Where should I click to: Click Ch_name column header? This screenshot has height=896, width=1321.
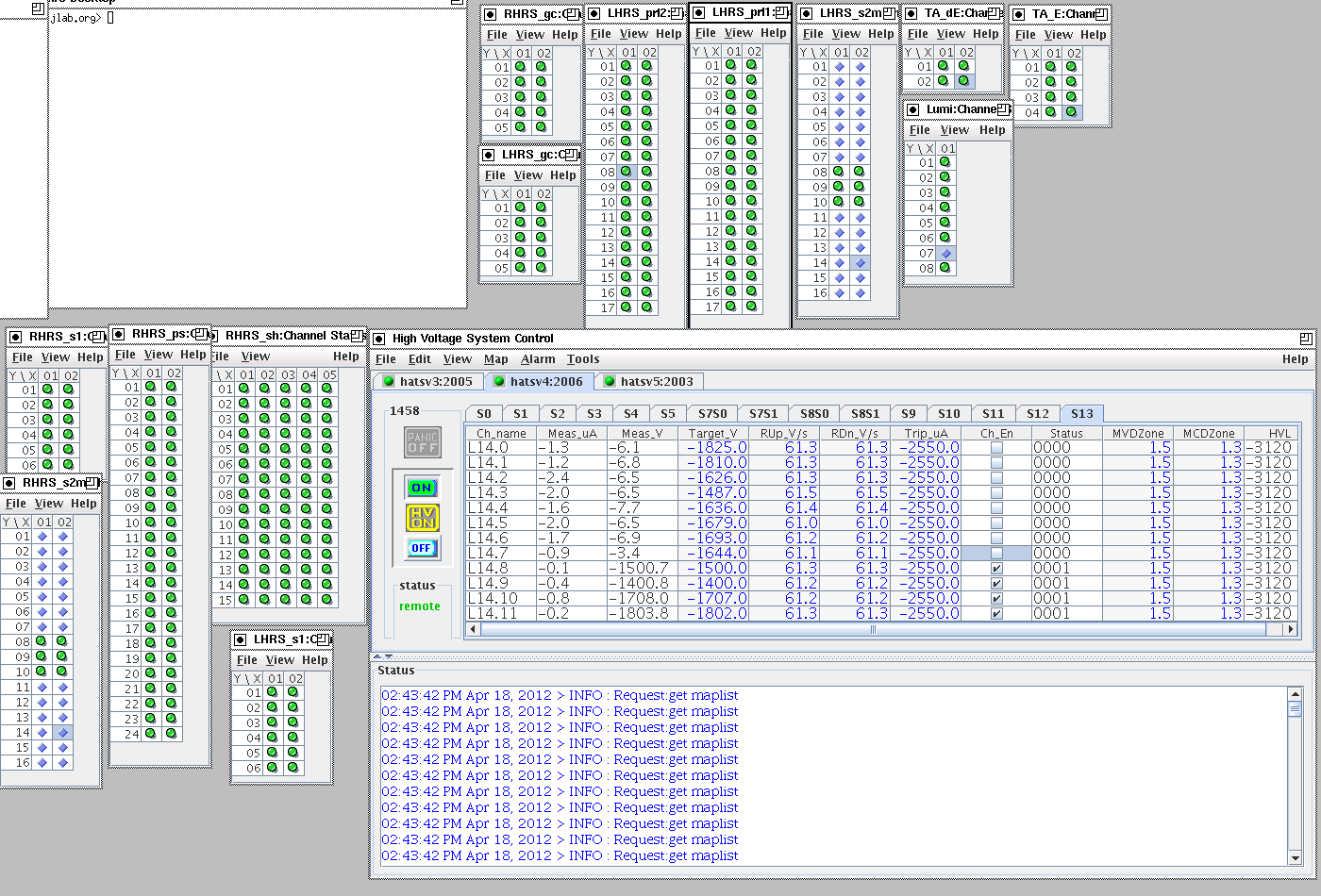point(501,433)
